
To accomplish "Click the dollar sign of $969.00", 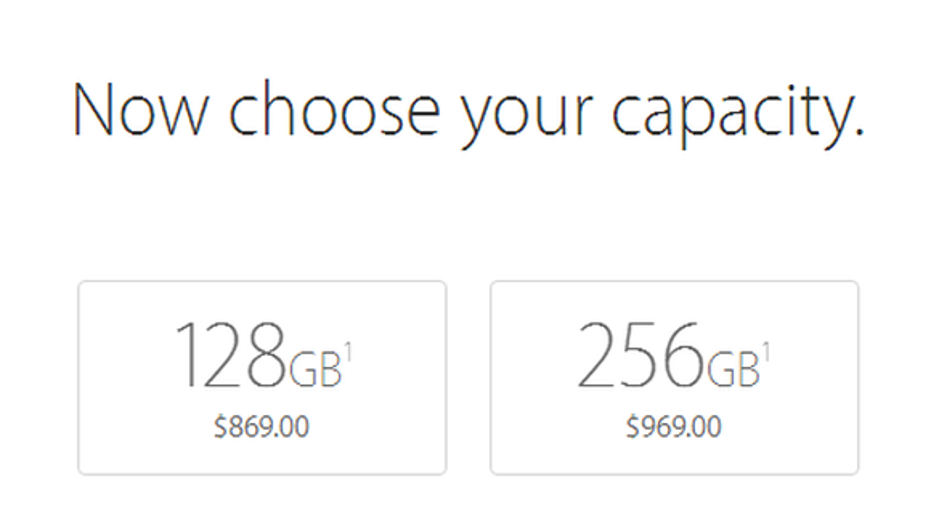I will tap(632, 427).
